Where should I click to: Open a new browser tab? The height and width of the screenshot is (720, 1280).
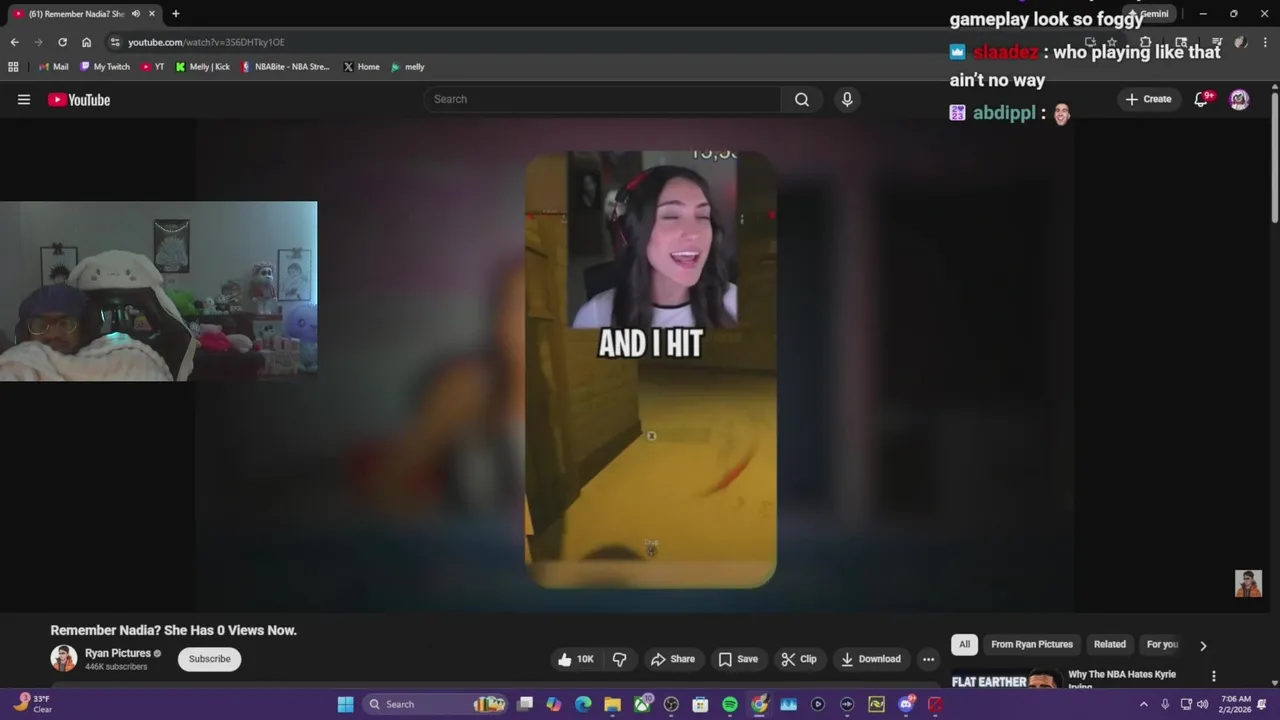click(x=176, y=14)
